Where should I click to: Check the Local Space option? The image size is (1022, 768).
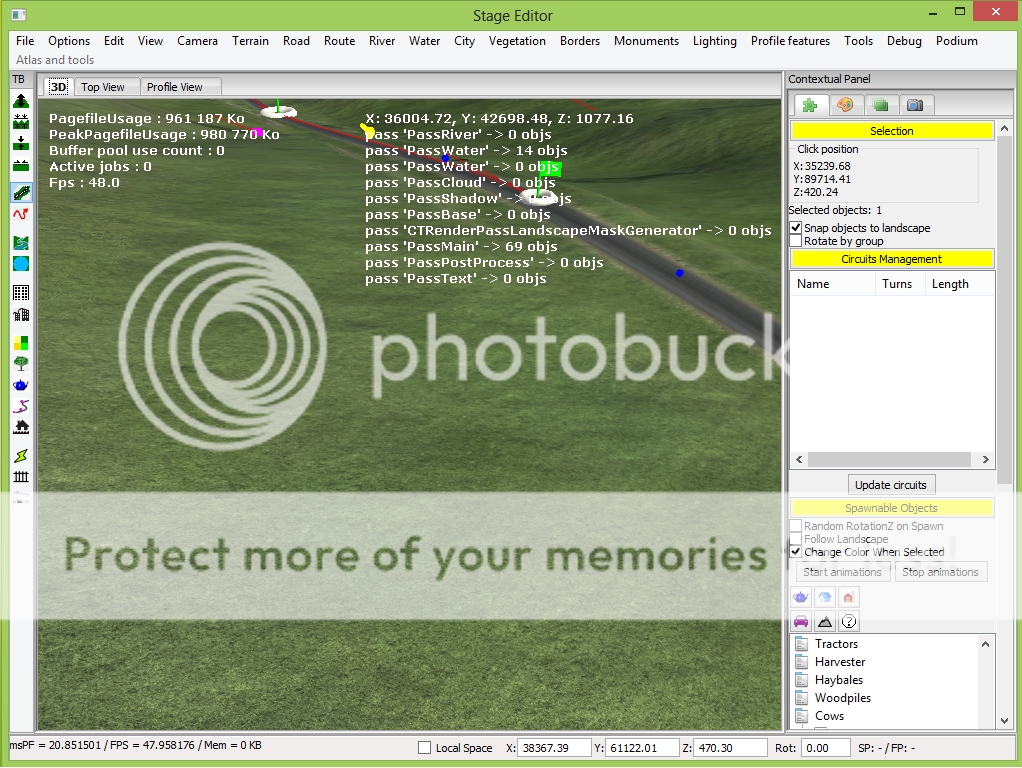424,748
